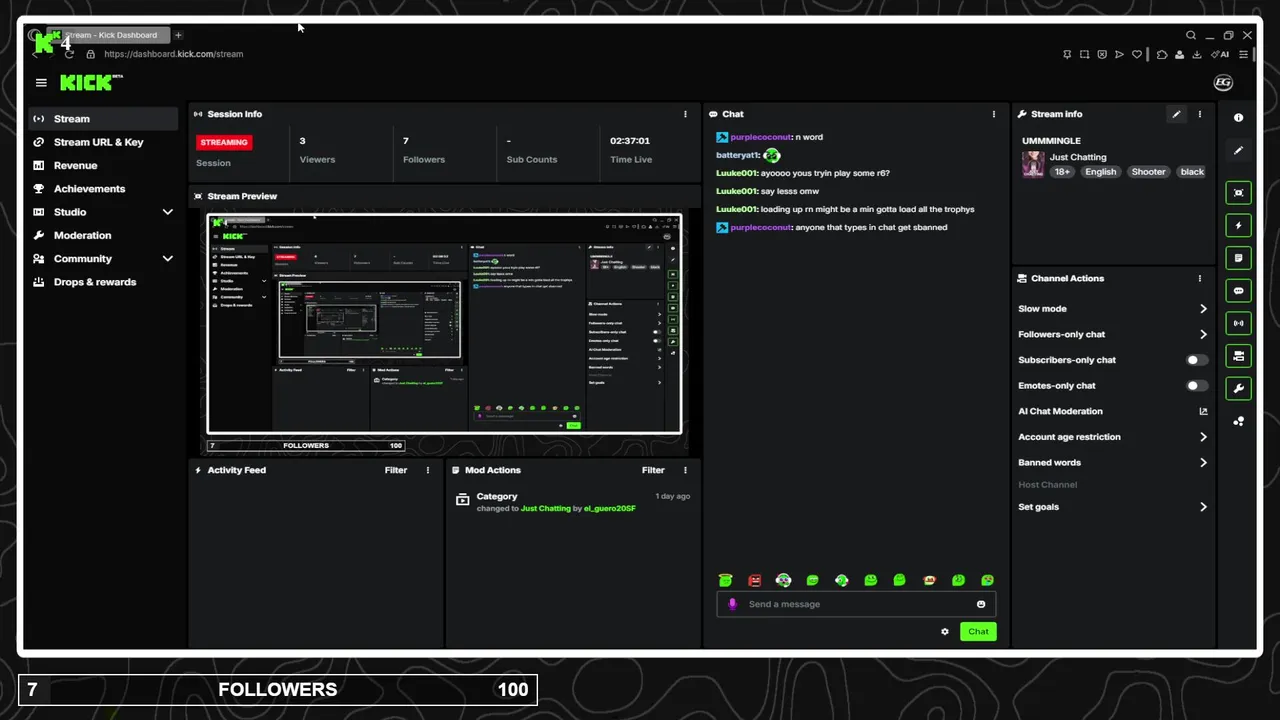Open AI Chat Moderation external link icon
This screenshot has height=720, width=1280.
[x=1203, y=411]
